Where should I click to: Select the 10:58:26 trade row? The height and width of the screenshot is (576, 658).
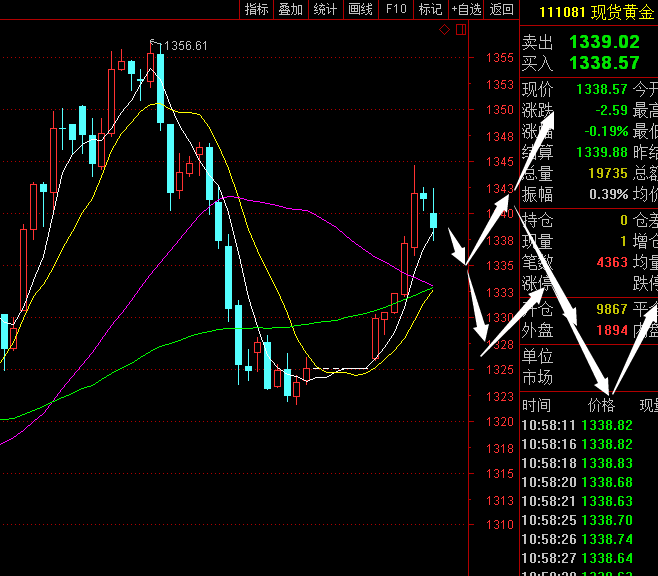[x=577, y=539]
